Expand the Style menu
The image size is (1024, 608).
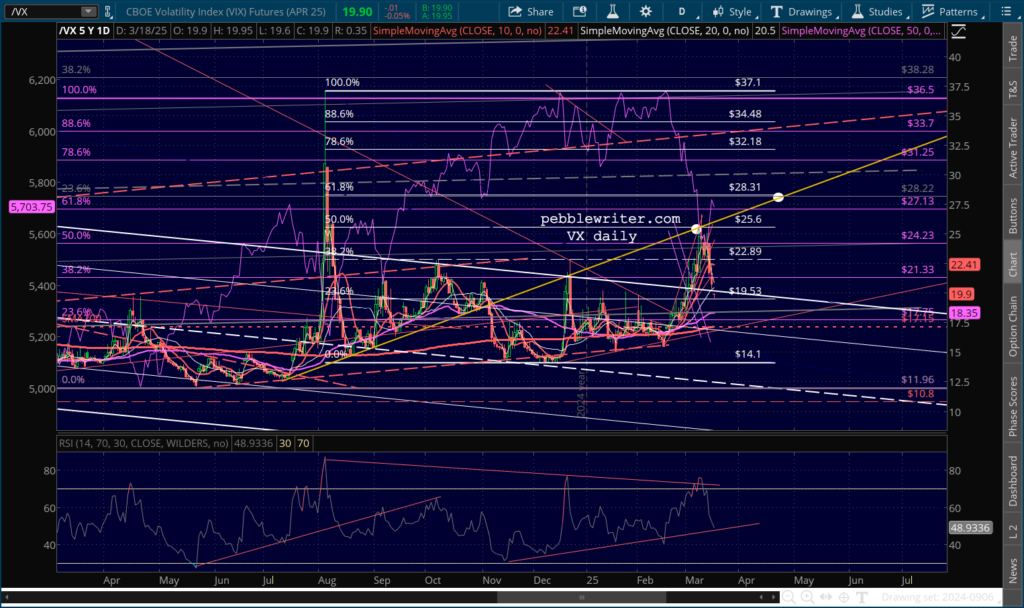pos(732,12)
